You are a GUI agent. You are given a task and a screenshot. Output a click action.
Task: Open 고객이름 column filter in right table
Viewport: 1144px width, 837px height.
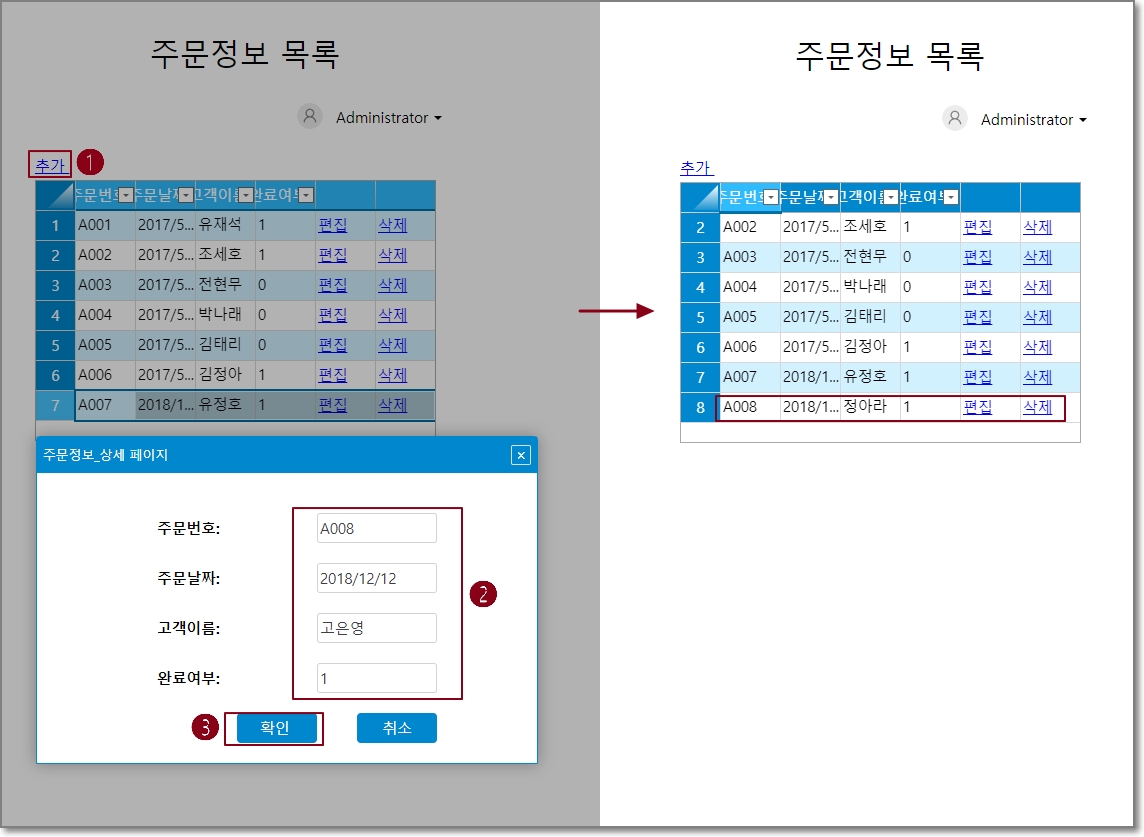point(891,197)
